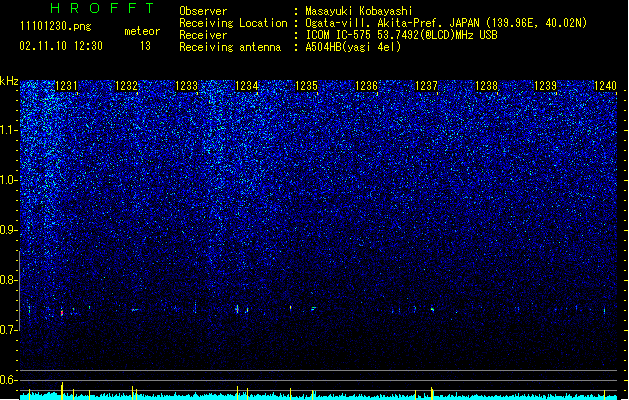The image size is (629, 400).
Task: Click the 1235 time marker
Action: [306, 86]
